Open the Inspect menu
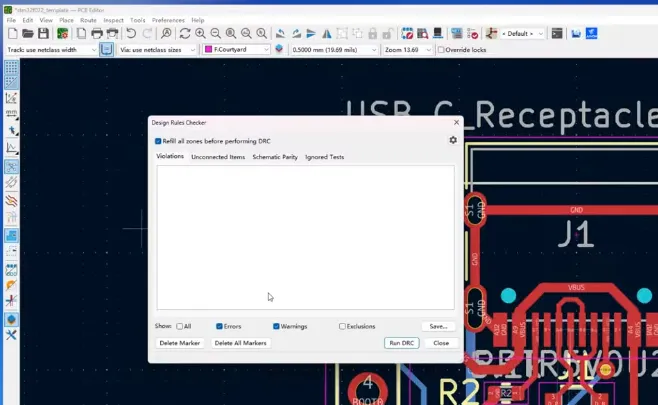The image size is (658, 405). pyautogui.click(x=113, y=20)
